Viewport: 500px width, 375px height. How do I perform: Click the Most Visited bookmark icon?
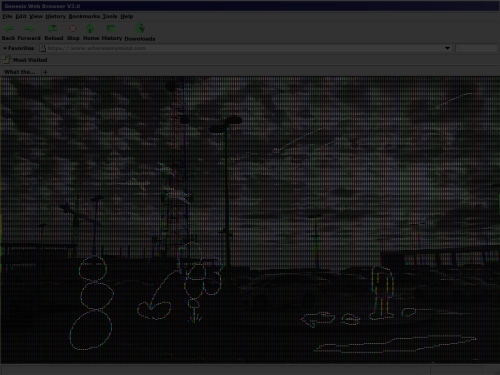click(x=7, y=60)
